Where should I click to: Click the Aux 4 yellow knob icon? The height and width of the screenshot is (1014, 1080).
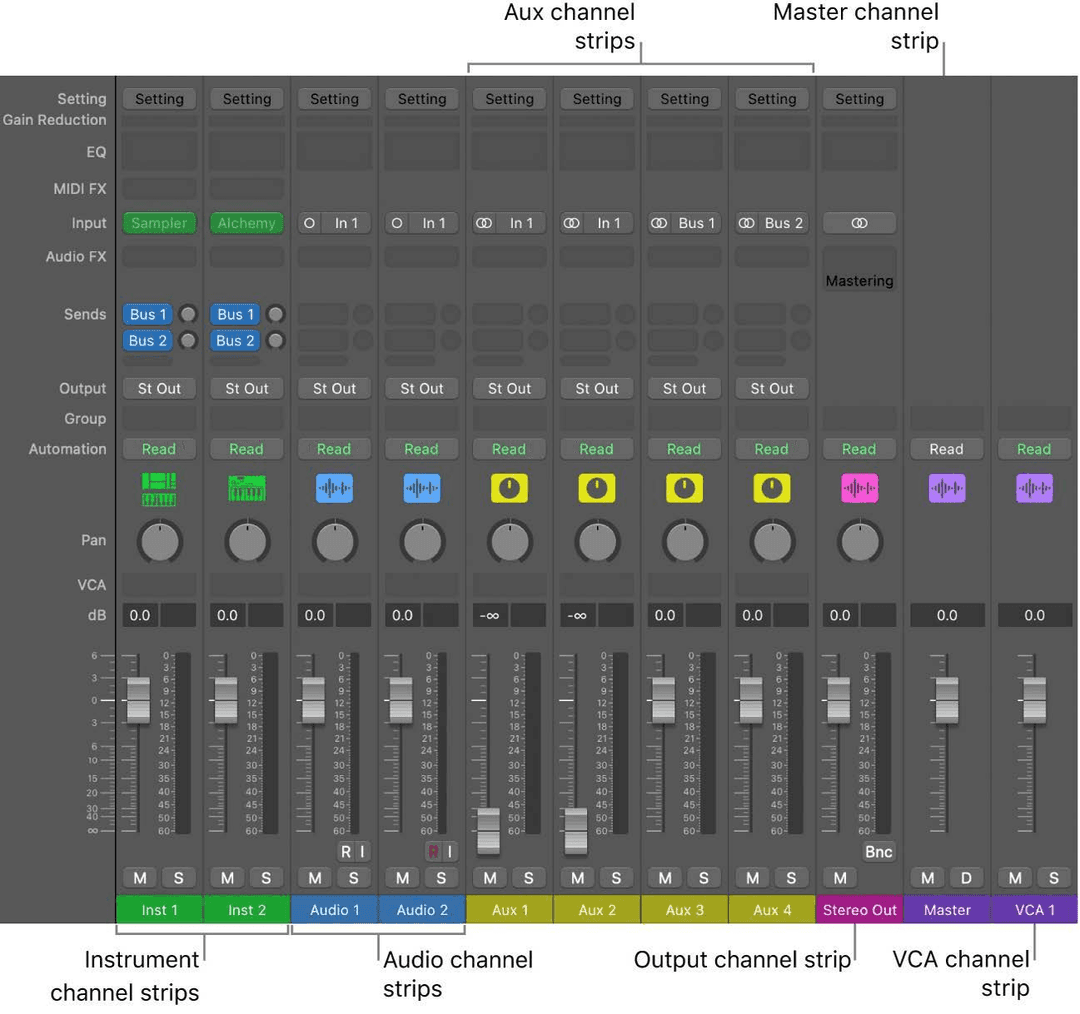771,488
